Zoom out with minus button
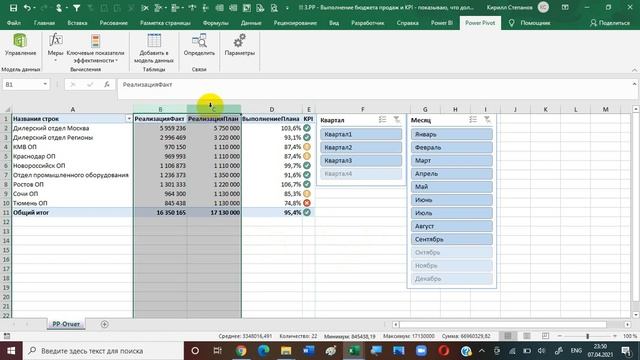The height and width of the screenshot is (360, 640). pos(560,336)
